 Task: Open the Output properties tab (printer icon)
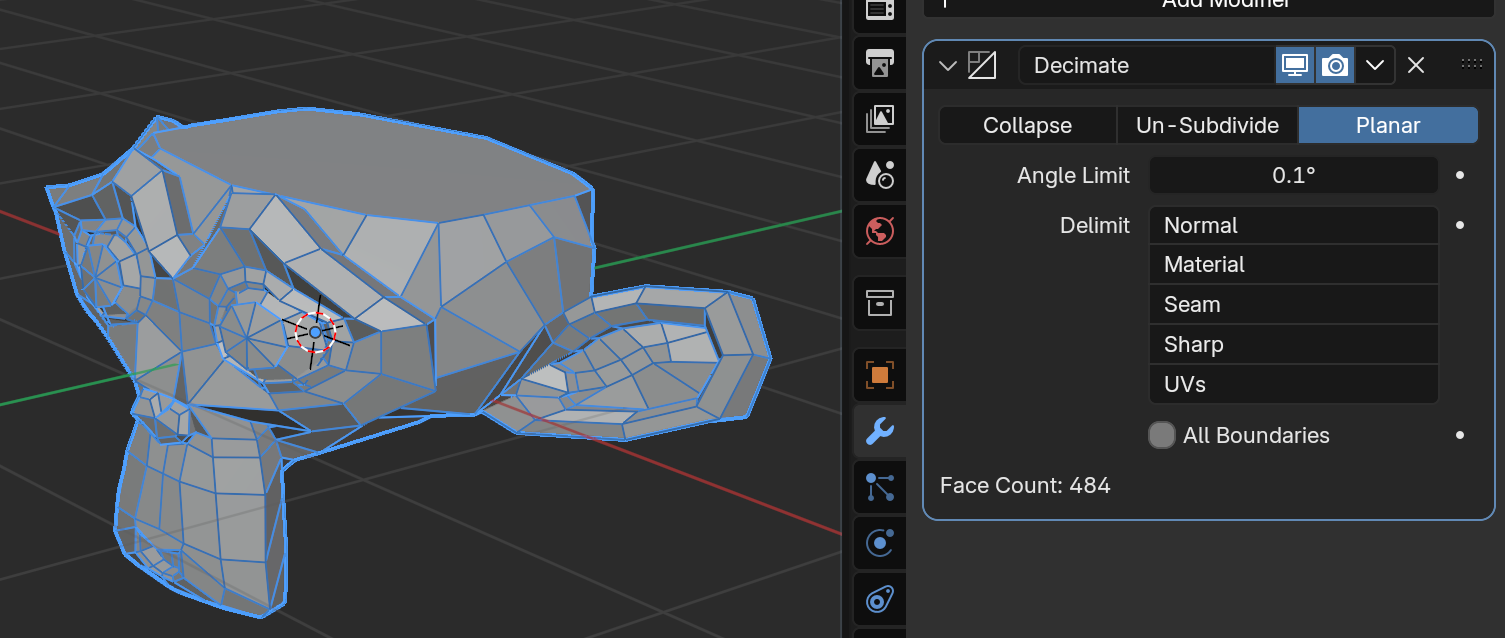click(879, 65)
